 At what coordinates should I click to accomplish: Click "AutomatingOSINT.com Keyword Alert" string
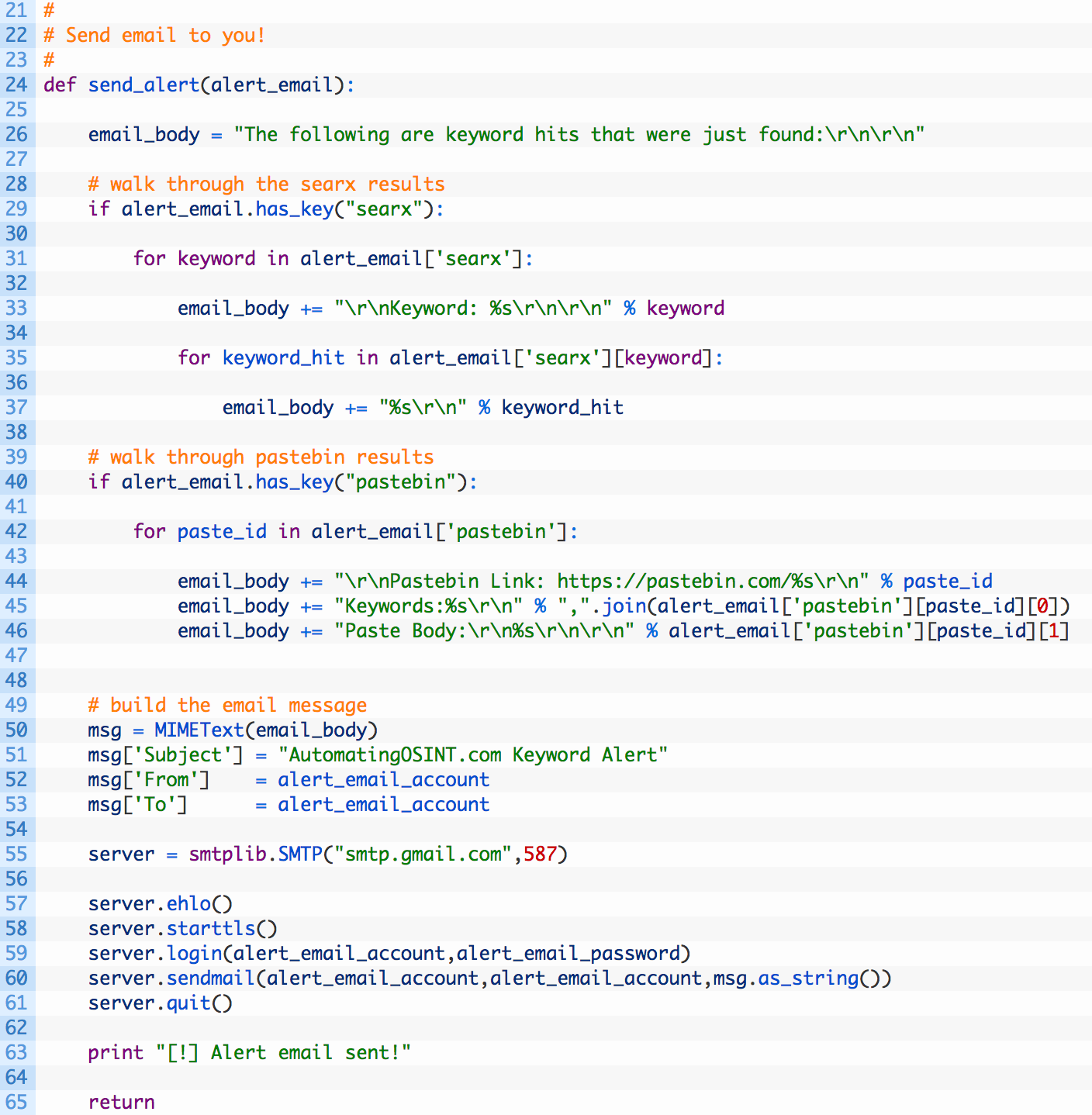click(x=473, y=754)
